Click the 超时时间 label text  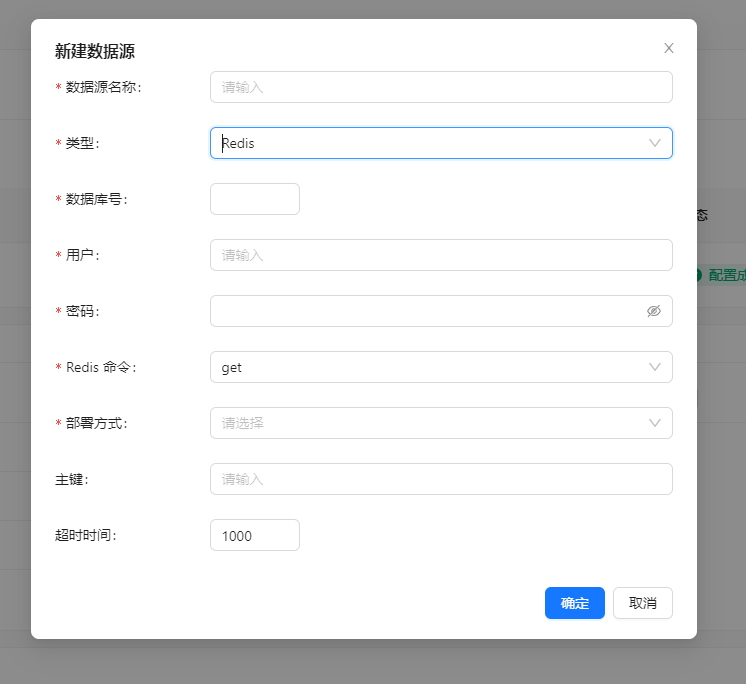coord(86,535)
